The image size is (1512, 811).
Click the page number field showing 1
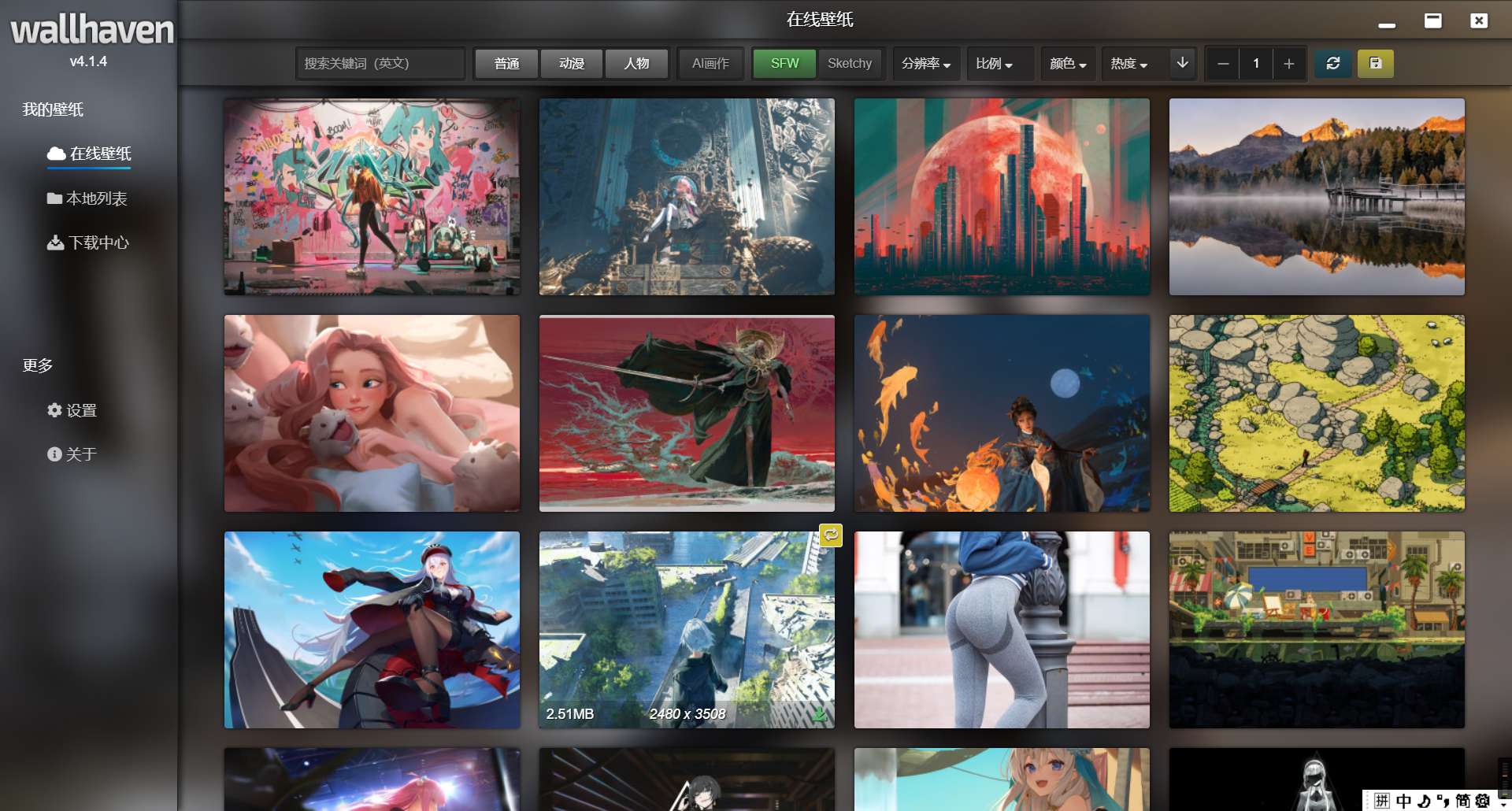tap(1255, 63)
